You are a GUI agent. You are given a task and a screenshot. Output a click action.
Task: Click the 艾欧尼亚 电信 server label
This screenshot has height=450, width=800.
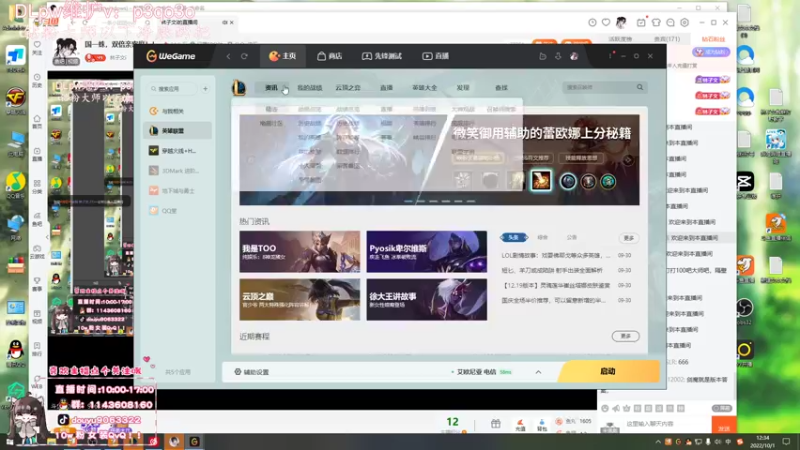coord(476,372)
